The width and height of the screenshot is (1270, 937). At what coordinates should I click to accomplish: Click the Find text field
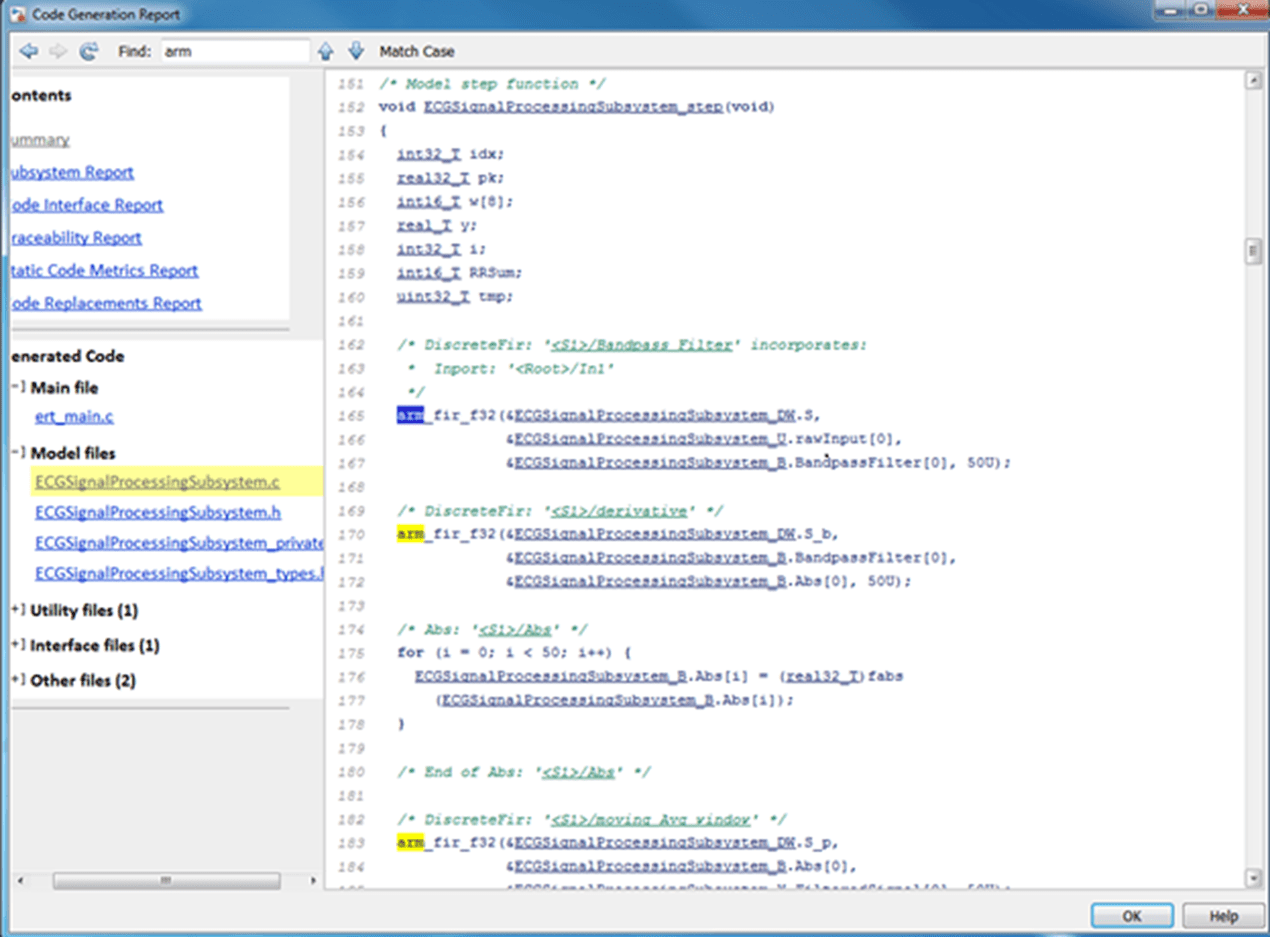pos(235,51)
